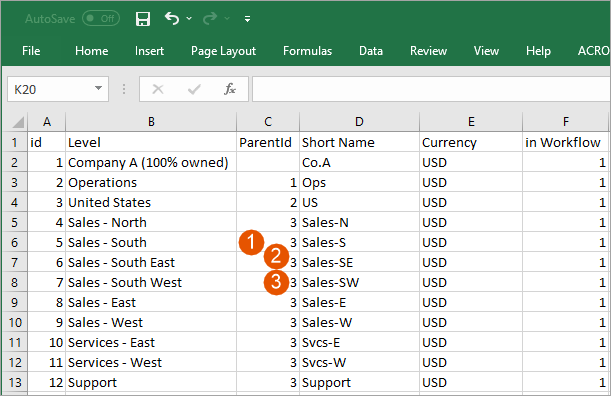Select column C header
Image resolution: width=611 pixels, height=396 pixels.
268,122
